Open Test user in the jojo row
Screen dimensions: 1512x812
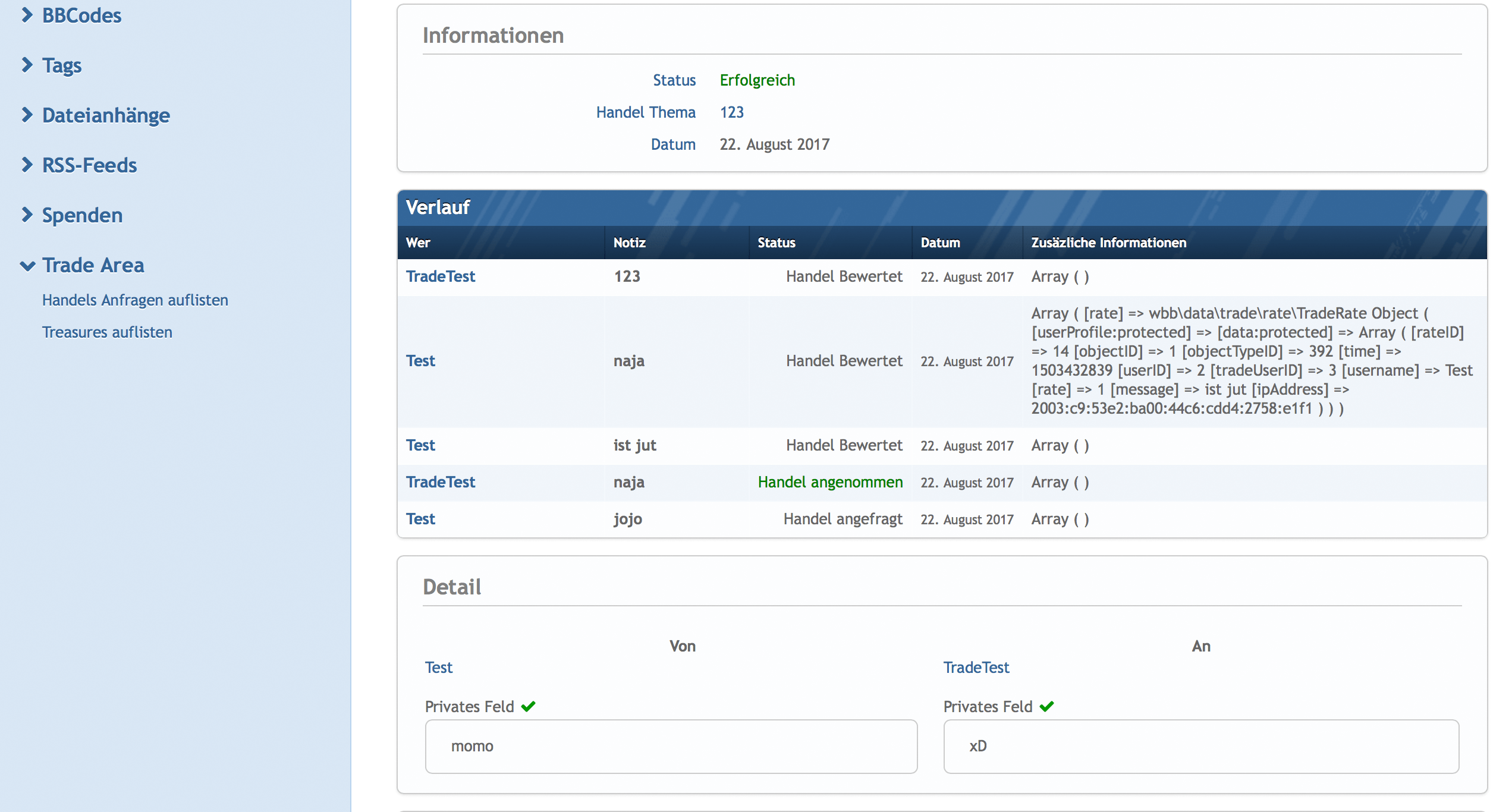[x=420, y=519]
